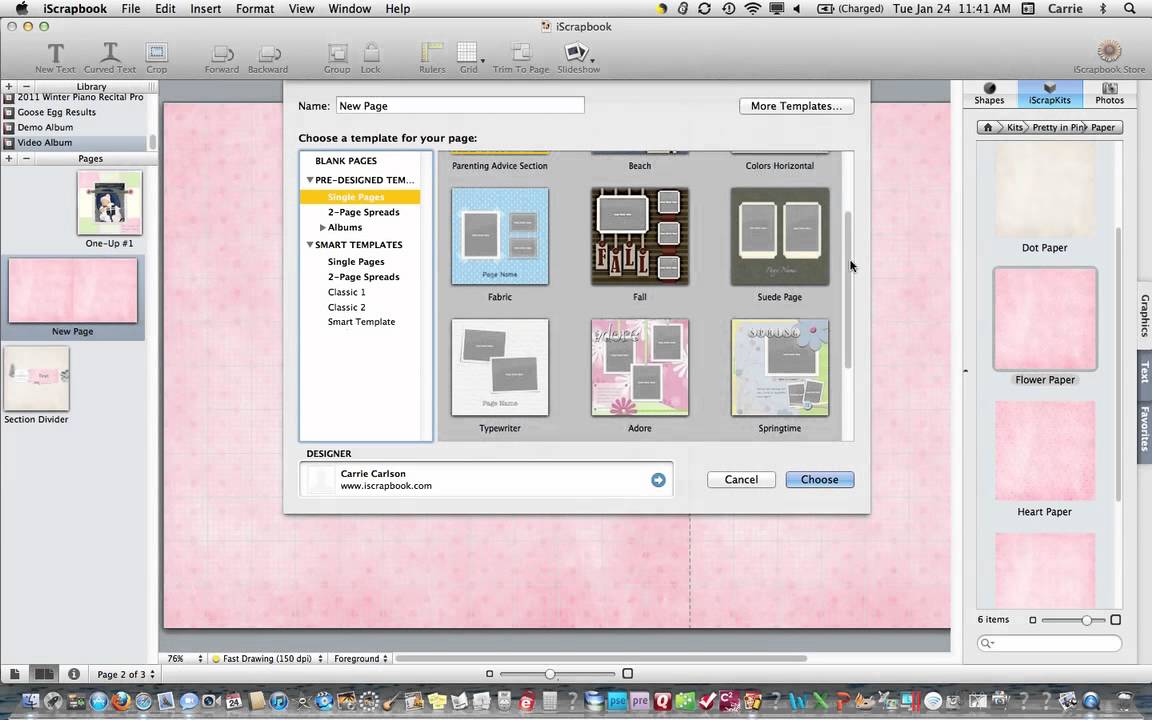Go to Pretty in Pink breadcrumb
The height and width of the screenshot is (720, 1152).
coord(1058,127)
